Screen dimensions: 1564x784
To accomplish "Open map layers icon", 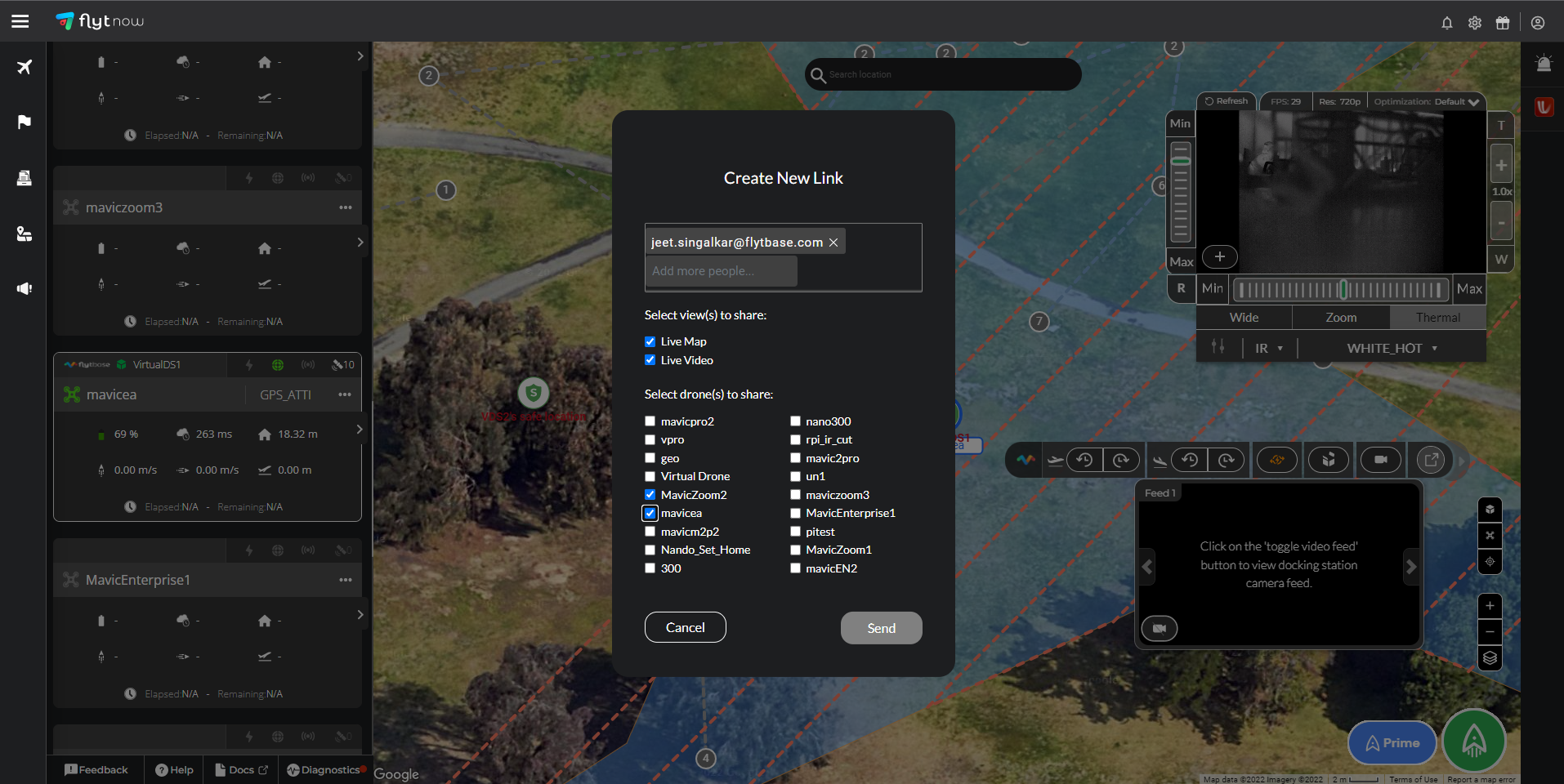I will [x=1490, y=658].
